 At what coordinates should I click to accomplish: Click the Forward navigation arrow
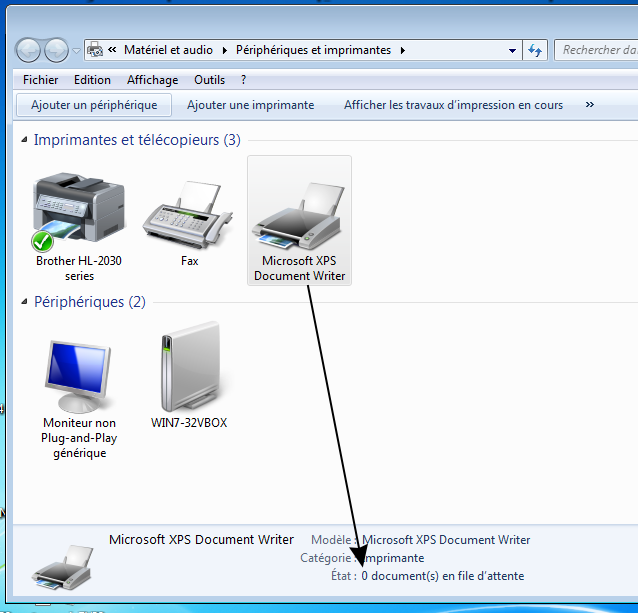click(x=56, y=49)
